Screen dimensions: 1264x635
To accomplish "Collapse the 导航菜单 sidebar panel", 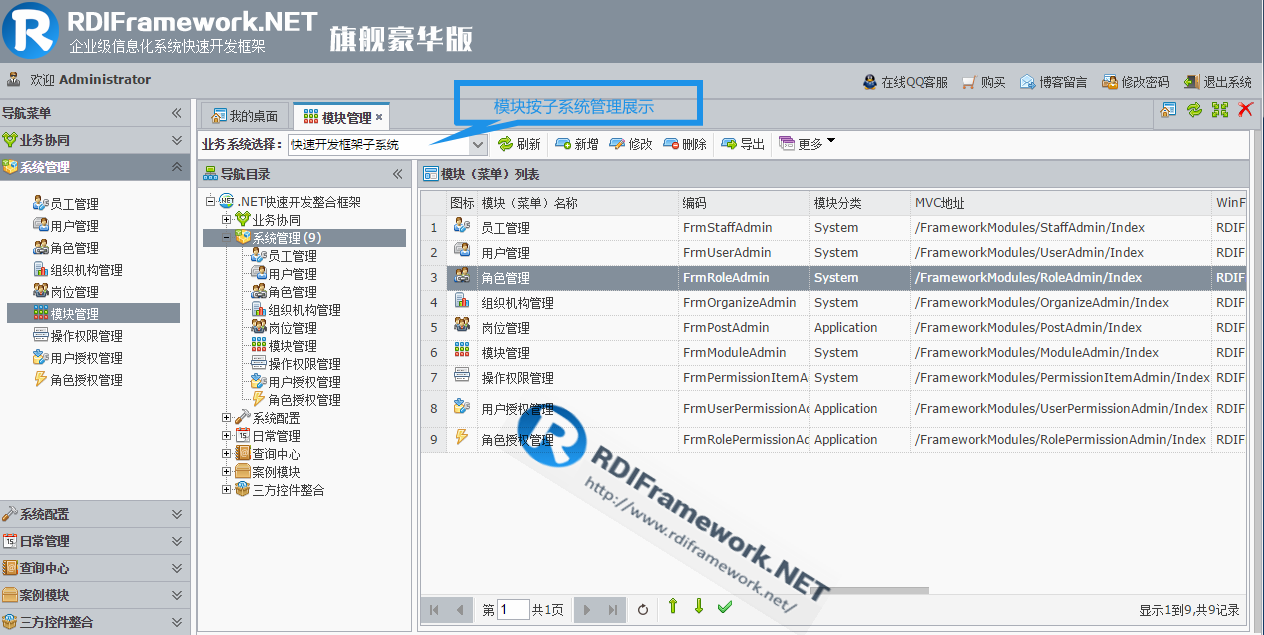I will tap(177, 113).
